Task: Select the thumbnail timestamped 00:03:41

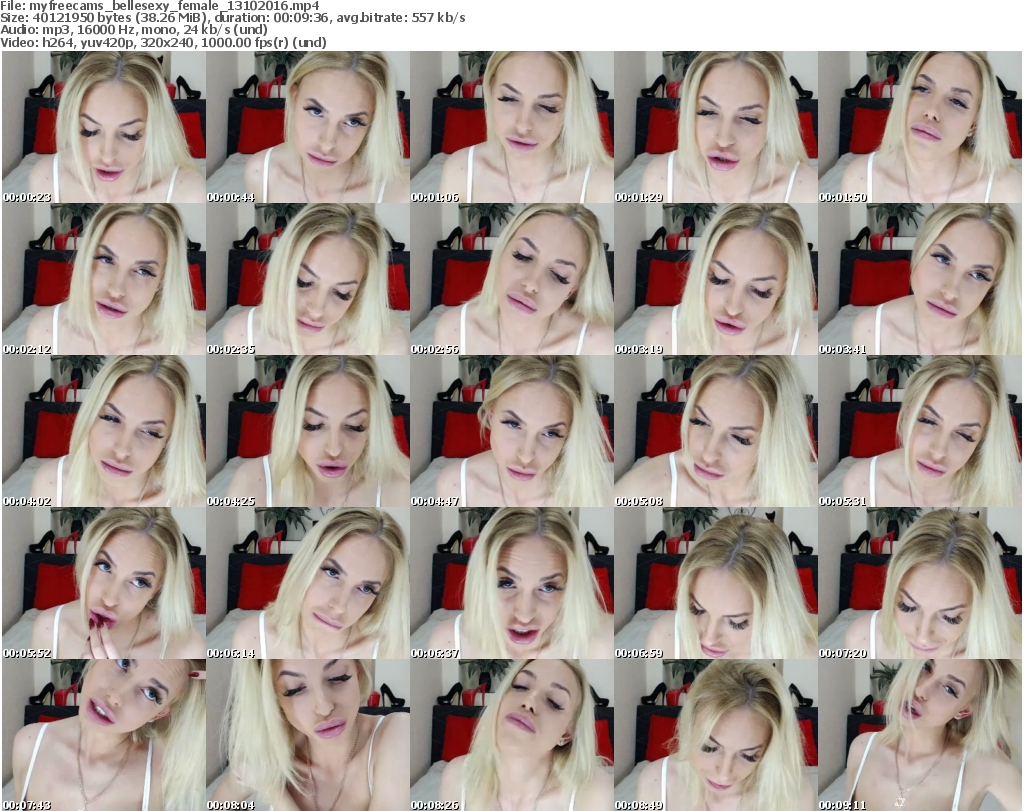Action: [920, 279]
